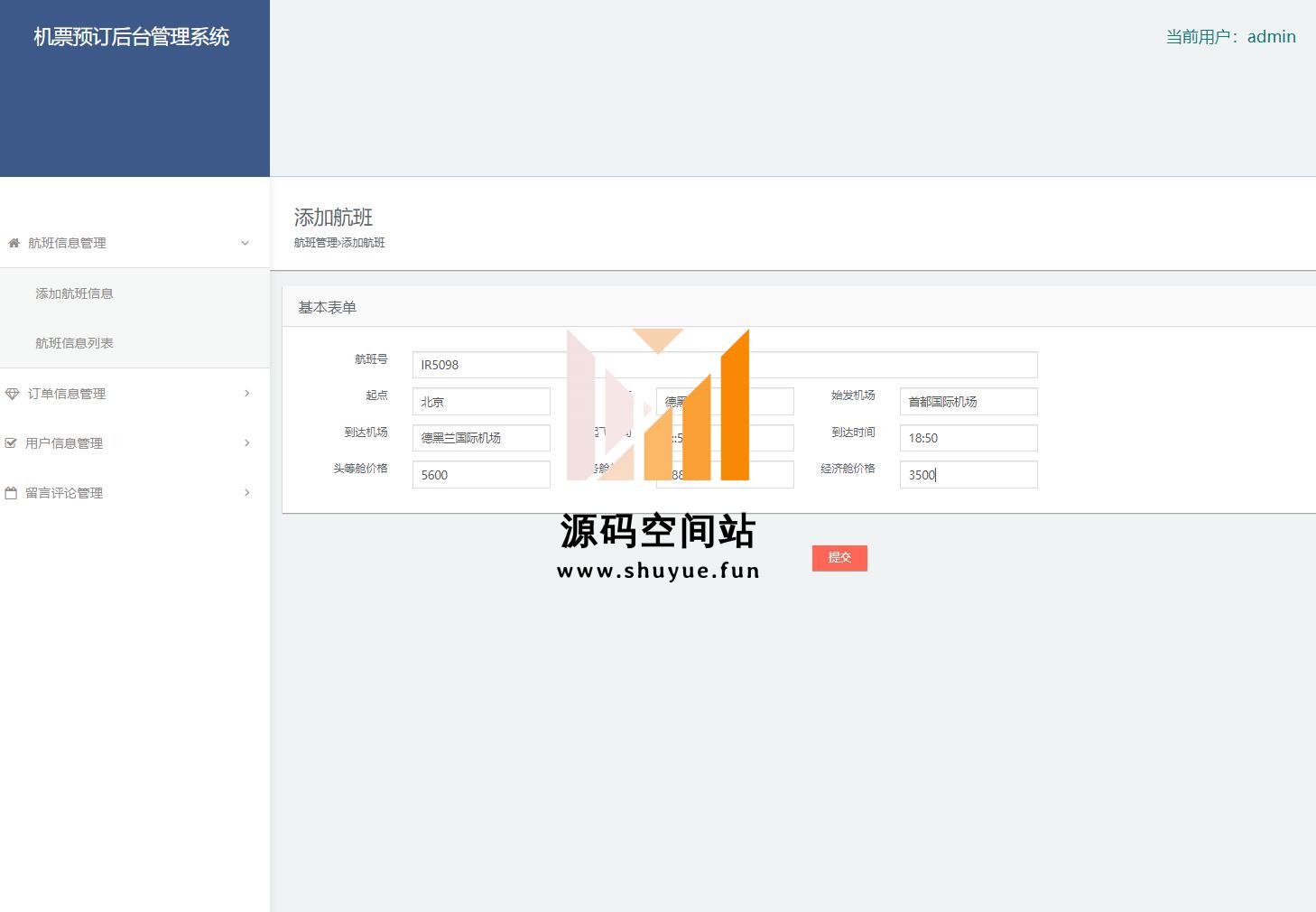The width and height of the screenshot is (1316, 912).
Task: Collapse the 航班信息管理 menu with its down chevron
Action: (245, 243)
